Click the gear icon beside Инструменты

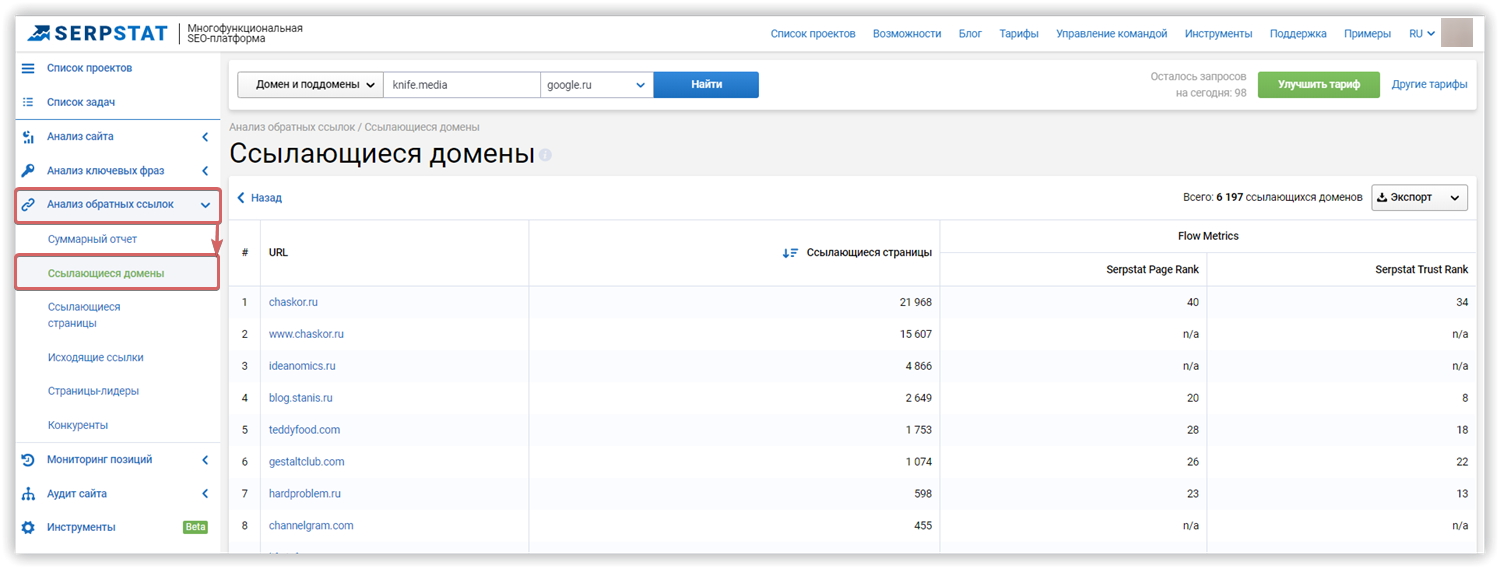coord(28,527)
